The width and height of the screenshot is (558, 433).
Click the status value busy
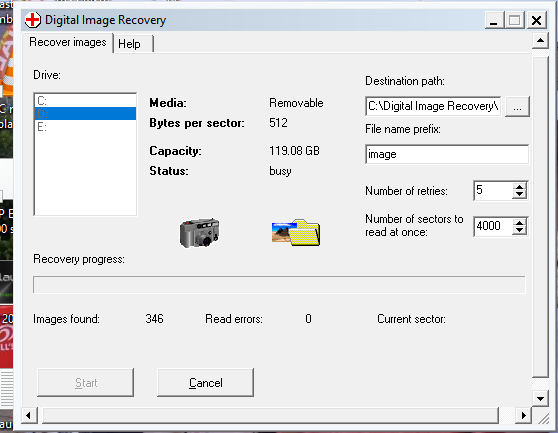click(x=280, y=171)
